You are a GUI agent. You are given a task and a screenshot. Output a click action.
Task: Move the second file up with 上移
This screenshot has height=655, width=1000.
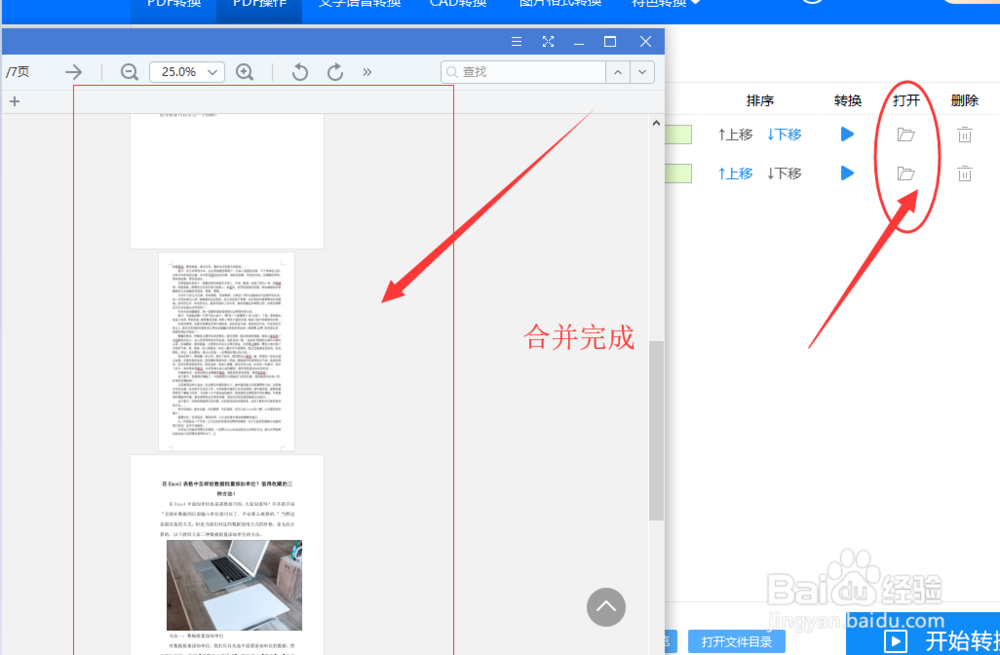[x=734, y=172]
